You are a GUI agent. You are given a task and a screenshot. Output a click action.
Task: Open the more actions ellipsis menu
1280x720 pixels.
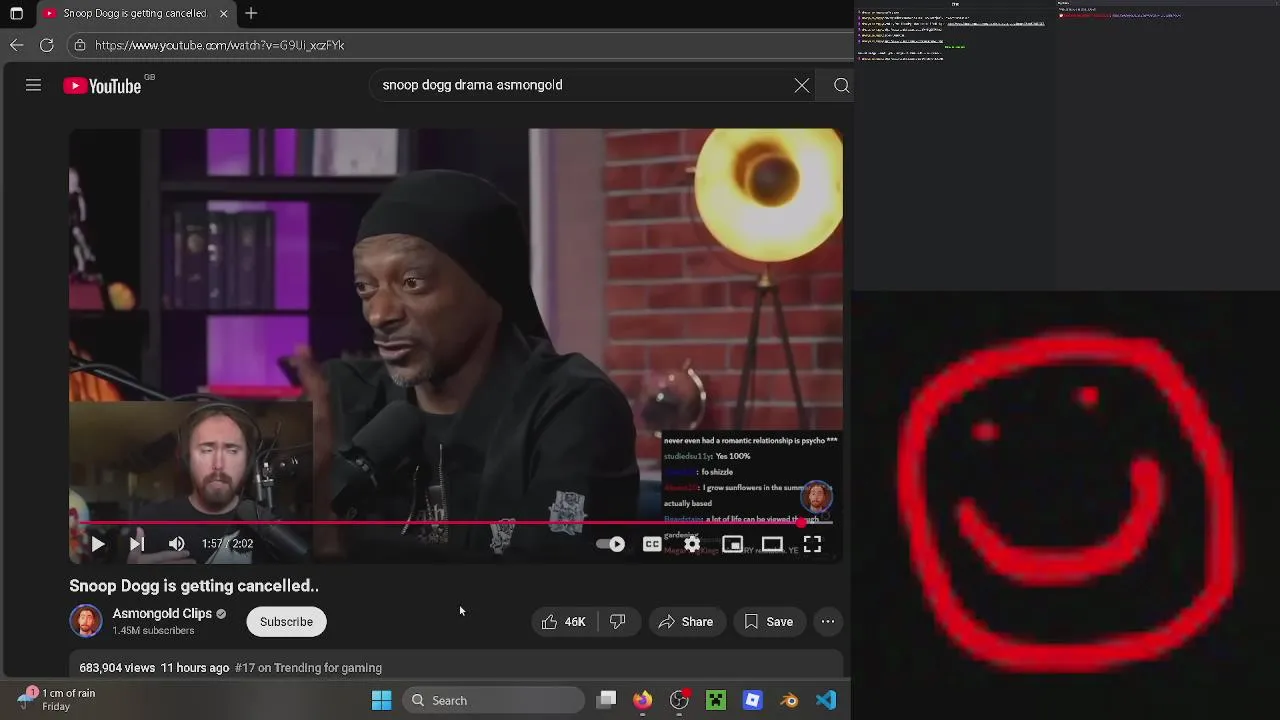(828, 622)
